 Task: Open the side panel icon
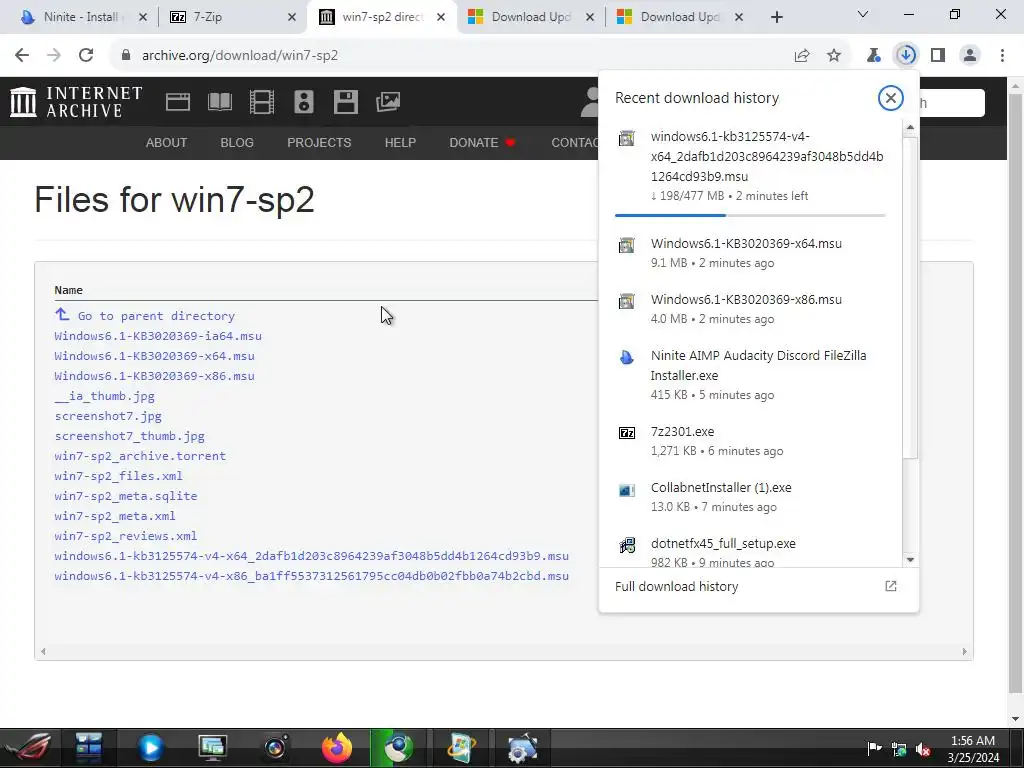(x=938, y=56)
